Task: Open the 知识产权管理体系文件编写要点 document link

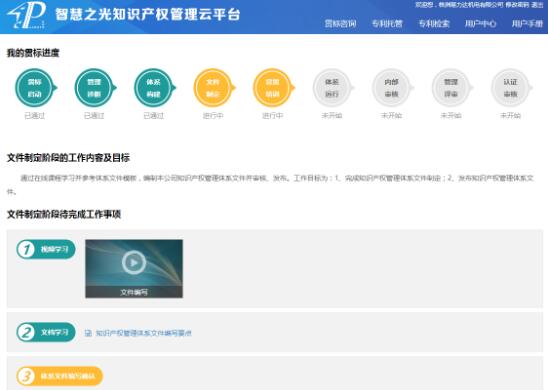Action: 143,333
